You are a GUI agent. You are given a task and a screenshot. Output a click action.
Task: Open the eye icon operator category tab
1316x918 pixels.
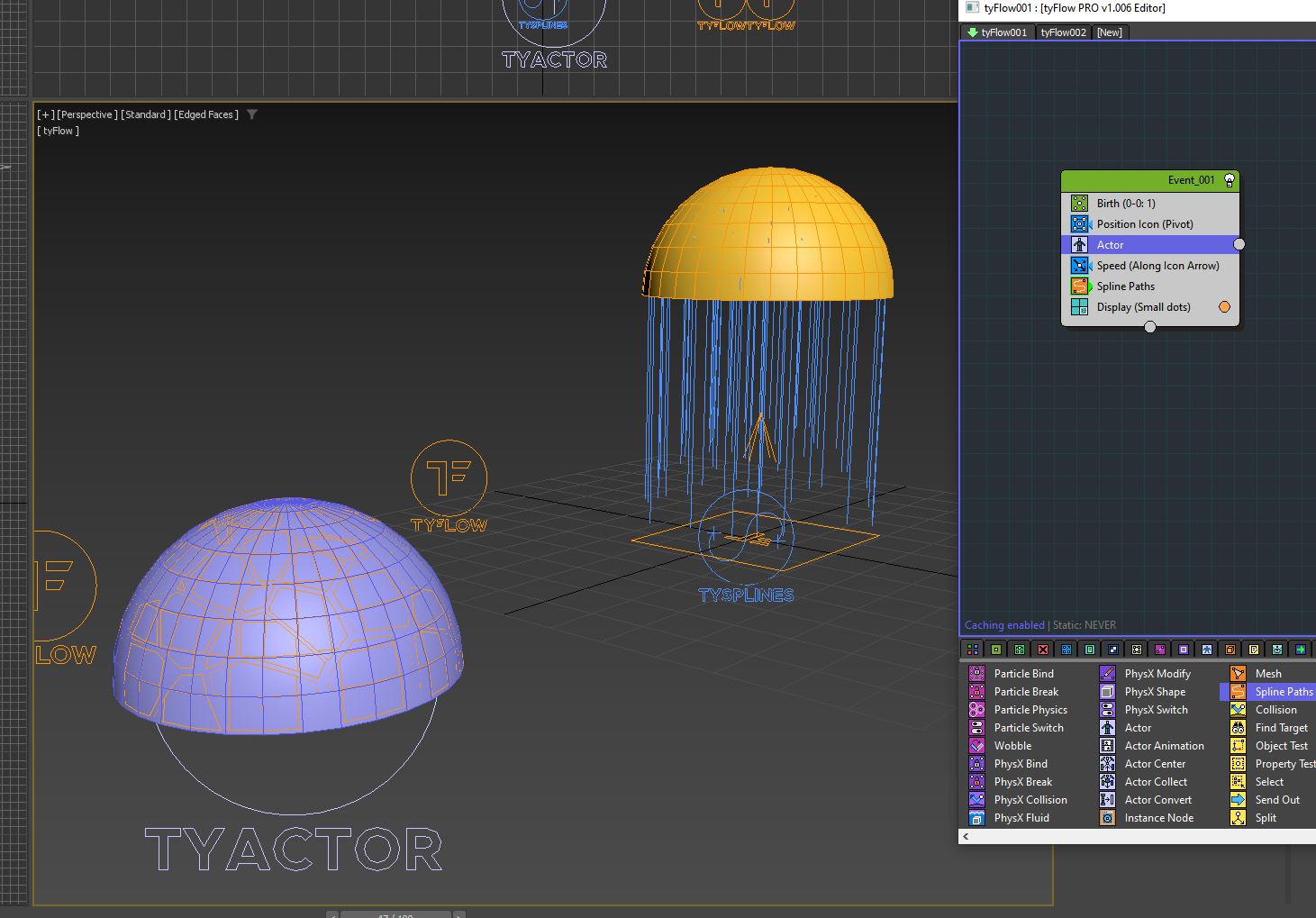coord(1277,650)
